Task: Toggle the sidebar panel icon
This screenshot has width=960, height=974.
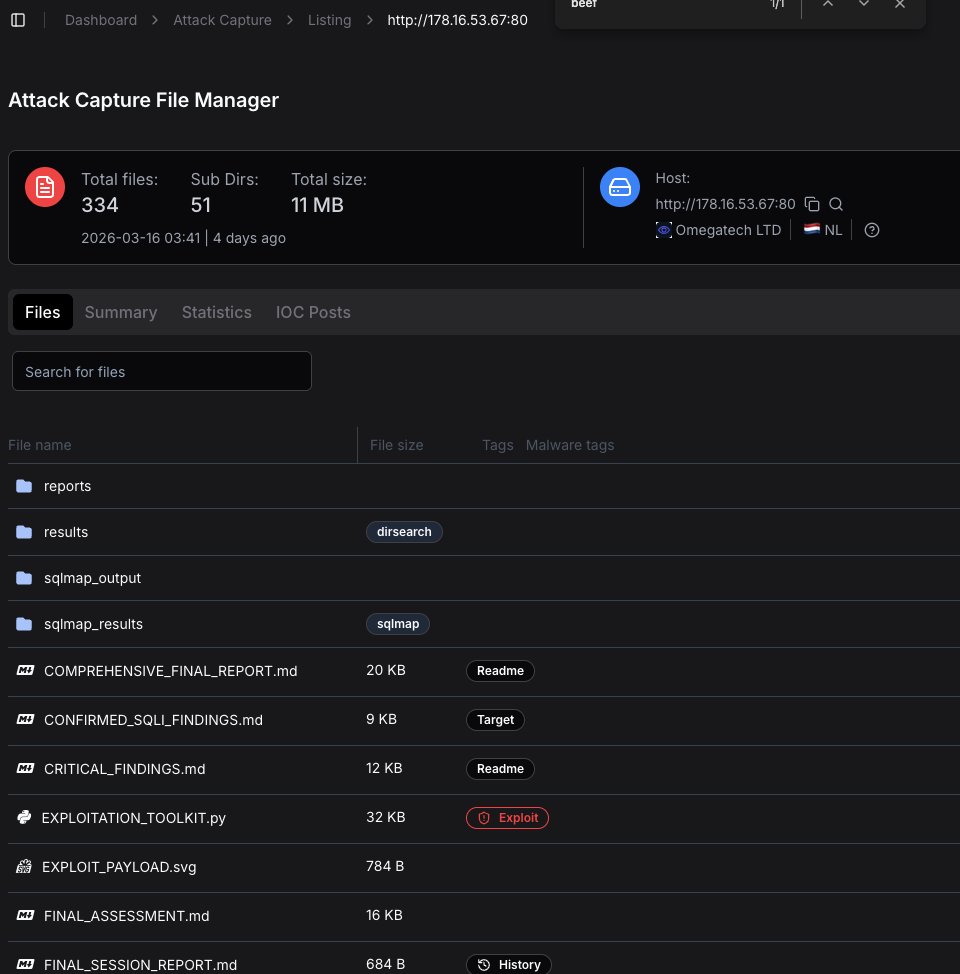Action: coord(18,20)
